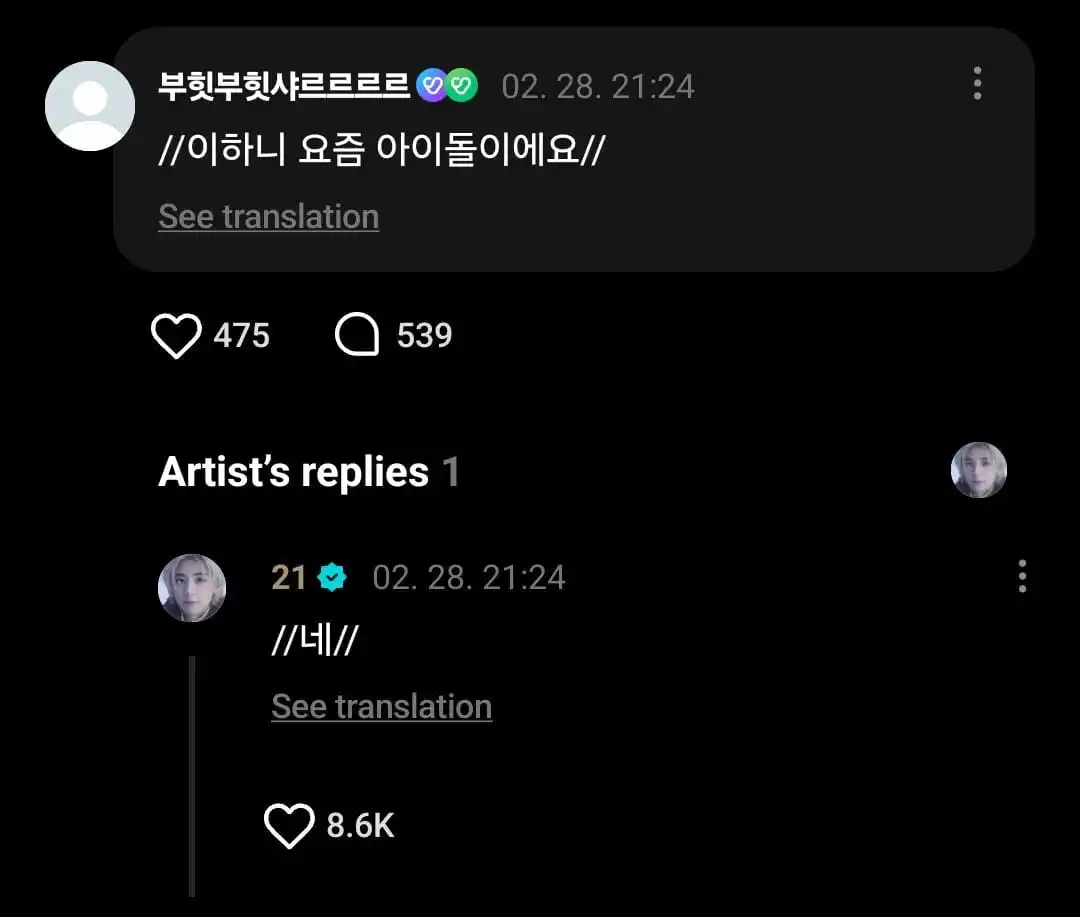
Task: Tap the 8.6K like count on the reply
Action: pyautogui.click(x=360, y=827)
